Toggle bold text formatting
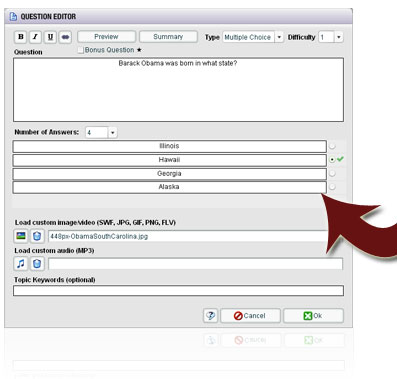Screen dimensions: 397x379 point(21,37)
